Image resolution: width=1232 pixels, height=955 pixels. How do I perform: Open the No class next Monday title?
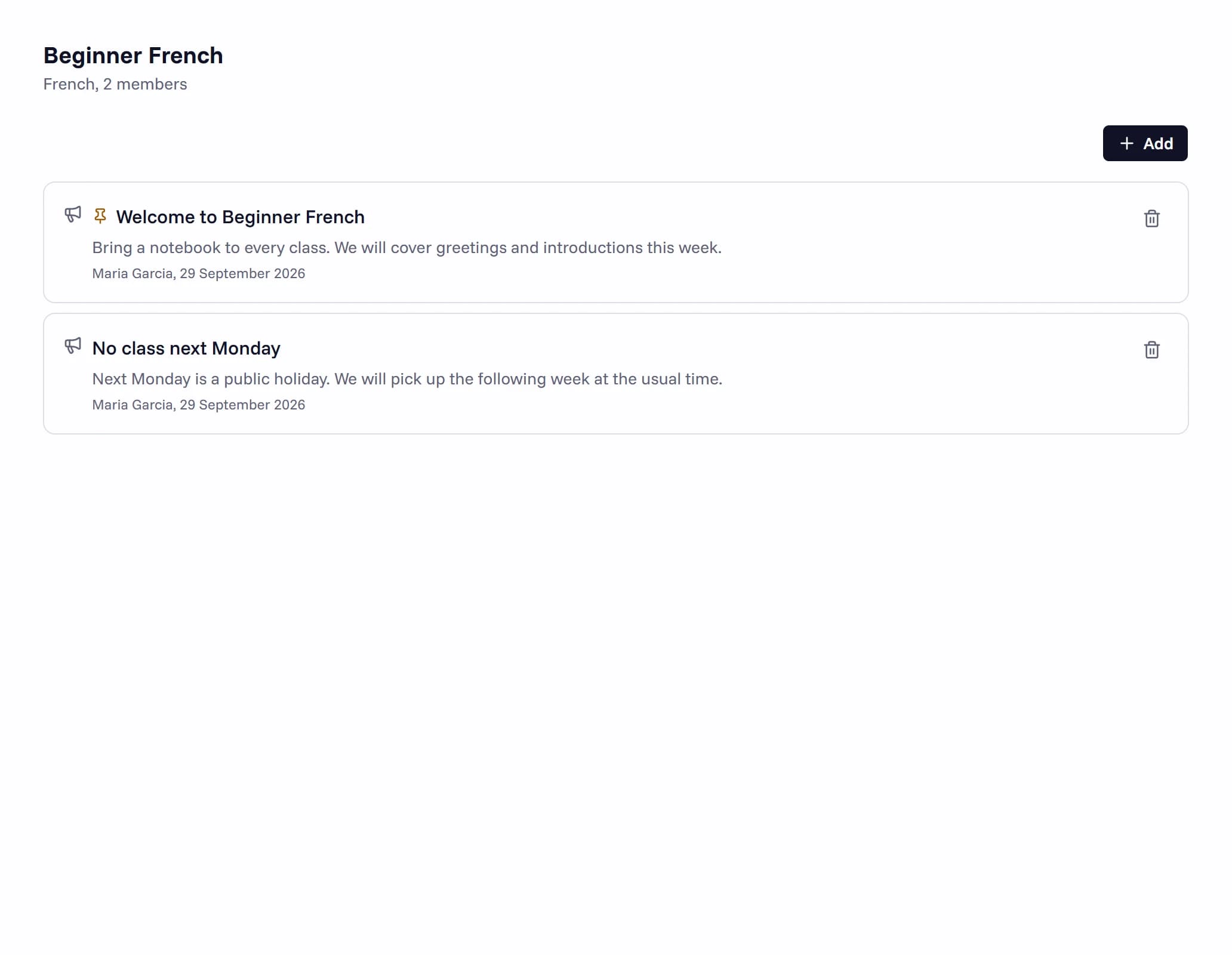(186, 348)
